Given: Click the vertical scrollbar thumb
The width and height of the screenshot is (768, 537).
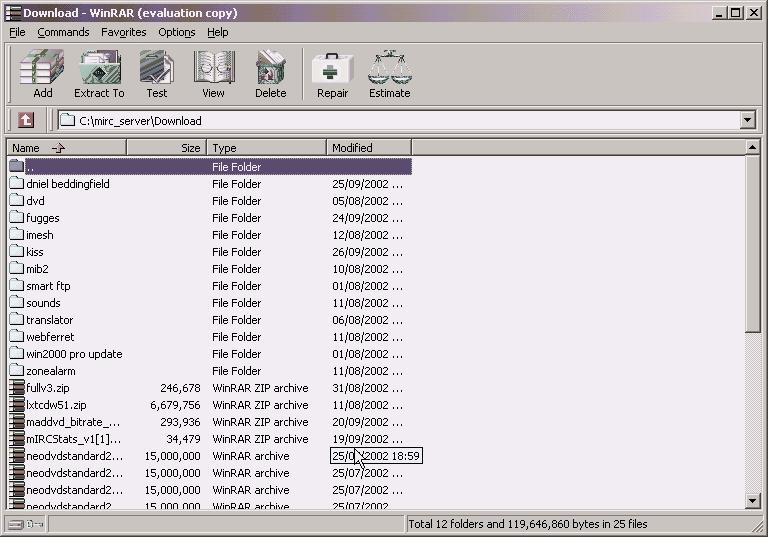Looking at the screenshot, I should pos(752,244).
